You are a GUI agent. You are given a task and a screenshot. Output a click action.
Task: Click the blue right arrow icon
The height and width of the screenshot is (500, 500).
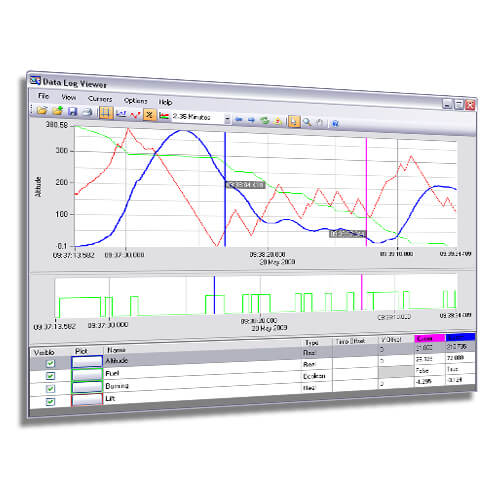pyautogui.click(x=251, y=120)
